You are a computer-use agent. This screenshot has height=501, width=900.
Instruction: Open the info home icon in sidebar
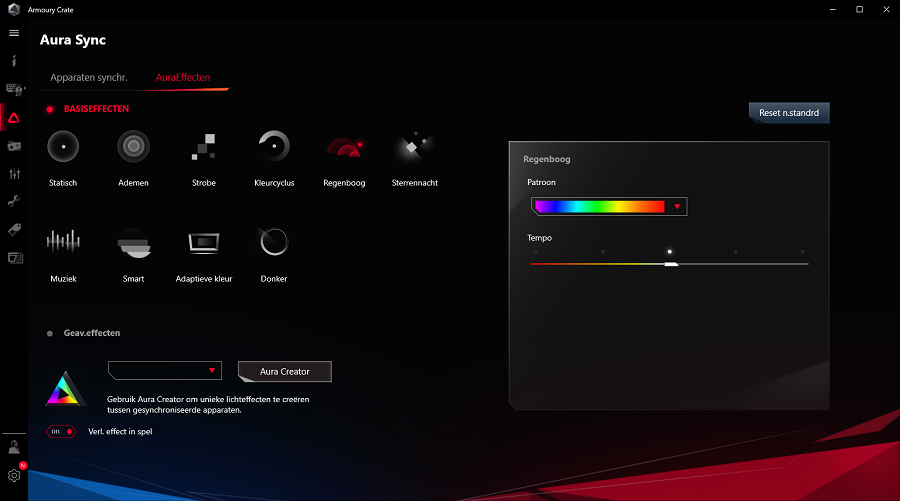(14, 61)
